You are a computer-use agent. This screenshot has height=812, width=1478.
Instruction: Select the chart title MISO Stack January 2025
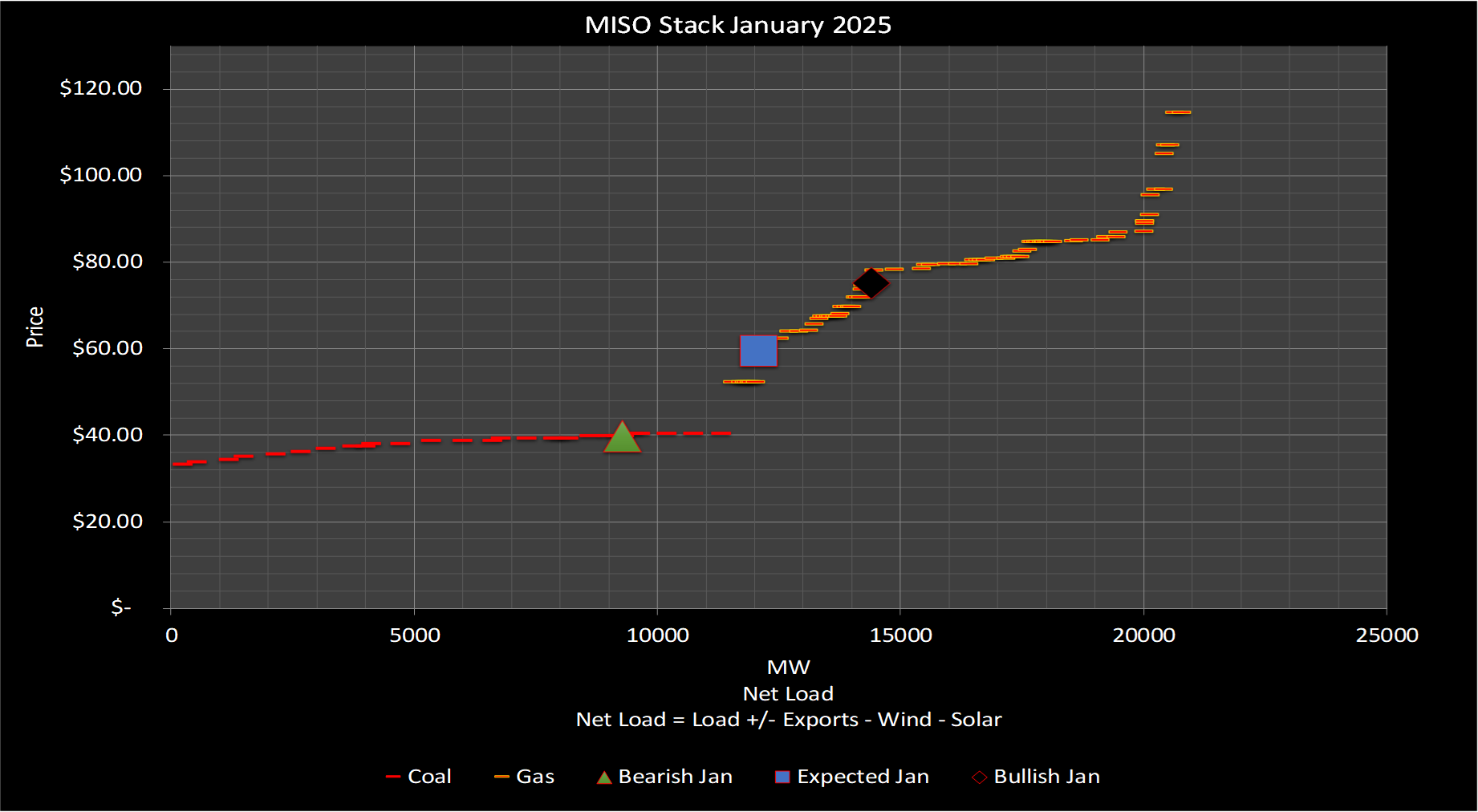click(737, 25)
